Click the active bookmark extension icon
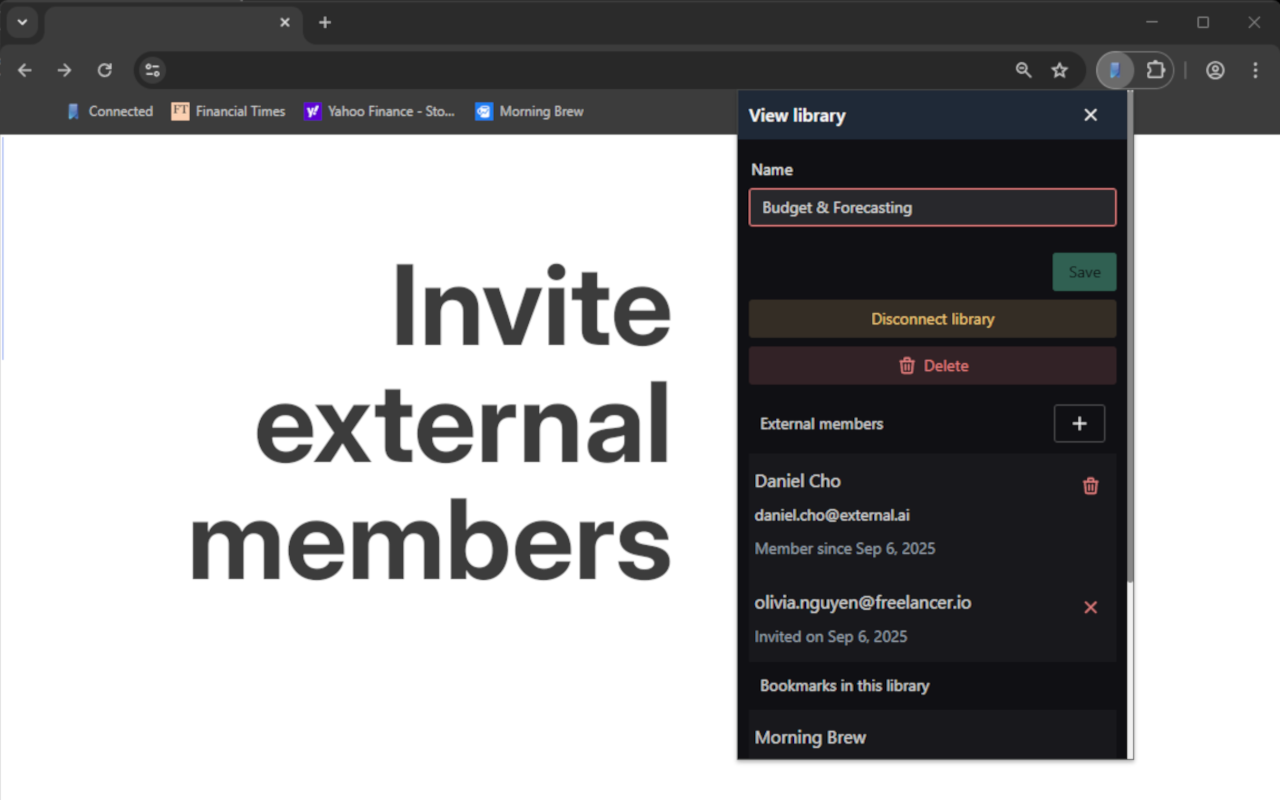The height and width of the screenshot is (800, 1280). click(x=1115, y=70)
